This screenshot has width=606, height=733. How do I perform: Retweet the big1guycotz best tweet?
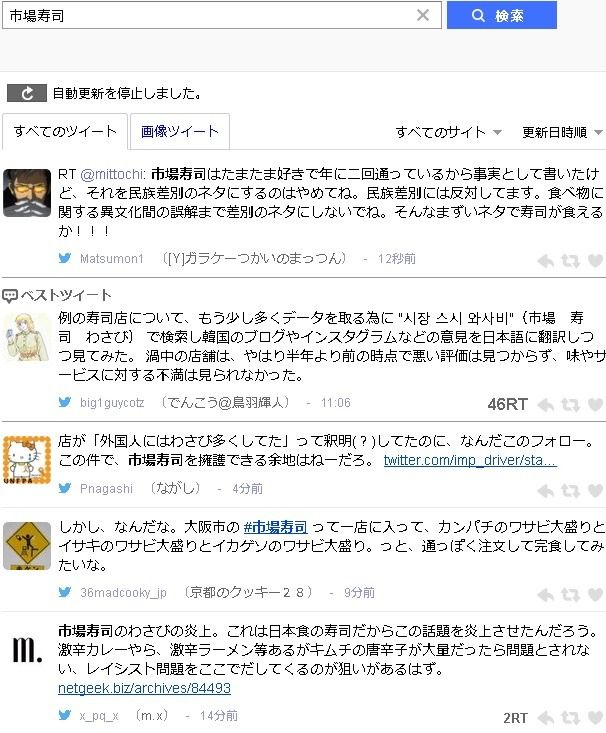570,404
